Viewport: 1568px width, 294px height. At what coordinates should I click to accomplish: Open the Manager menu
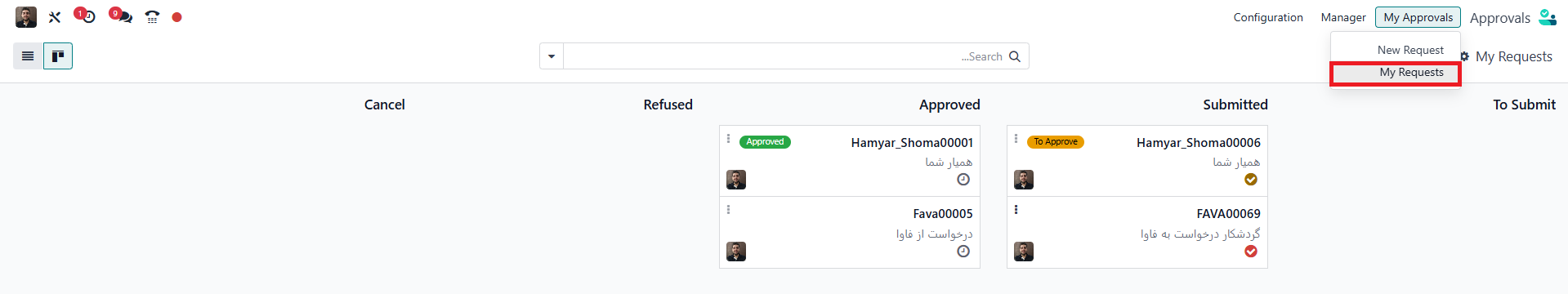[x=1343, y=17]
